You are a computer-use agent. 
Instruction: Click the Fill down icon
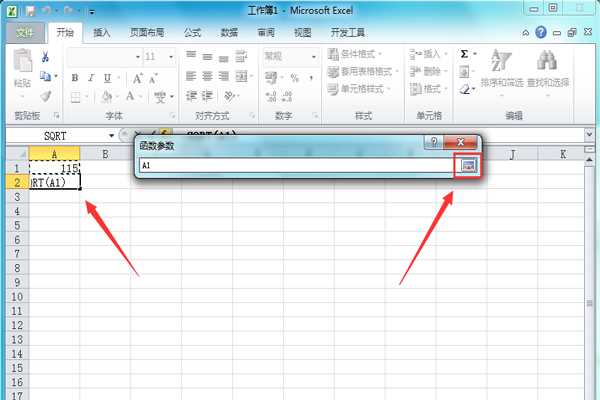(464, 72)
